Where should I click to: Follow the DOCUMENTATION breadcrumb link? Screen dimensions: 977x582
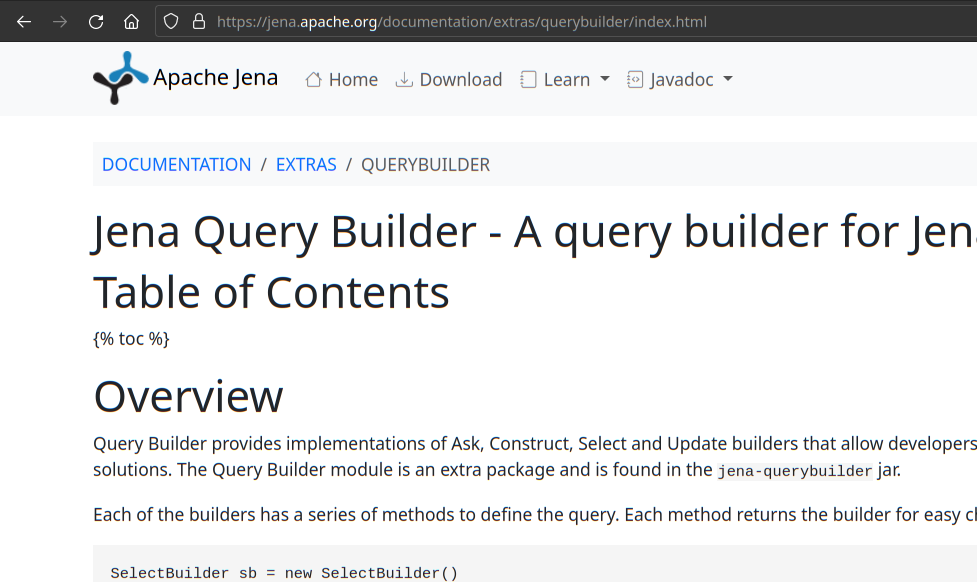[x=176, y=165]
